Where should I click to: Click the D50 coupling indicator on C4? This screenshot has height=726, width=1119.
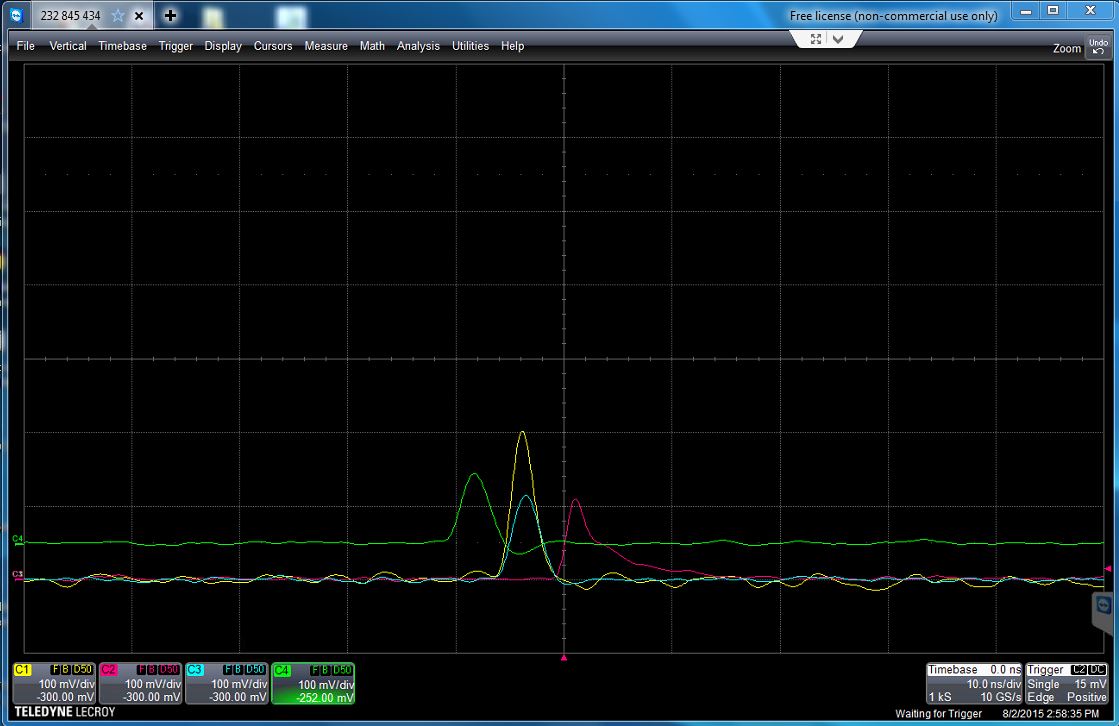click(x=343, y=670)
